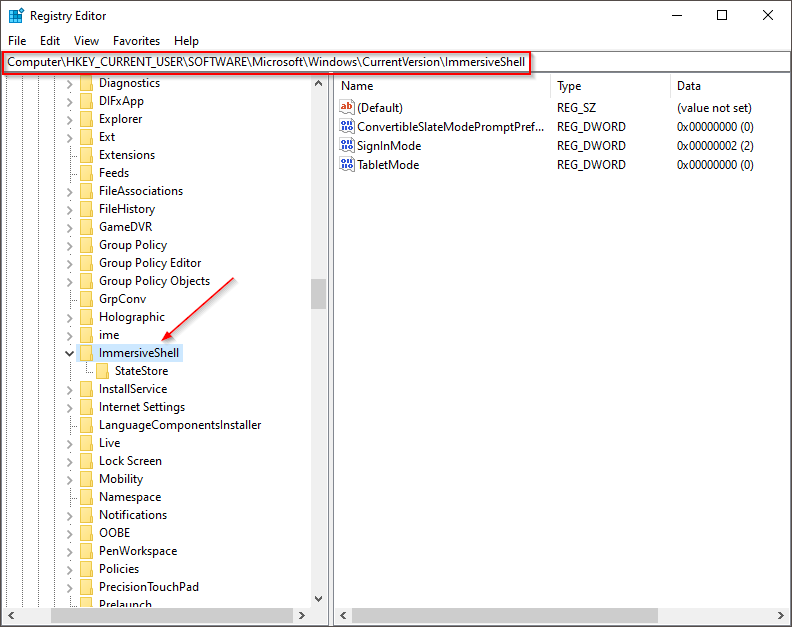Click REG_SZ type of (Default)
Screen dimensions: 792x627
576,108
